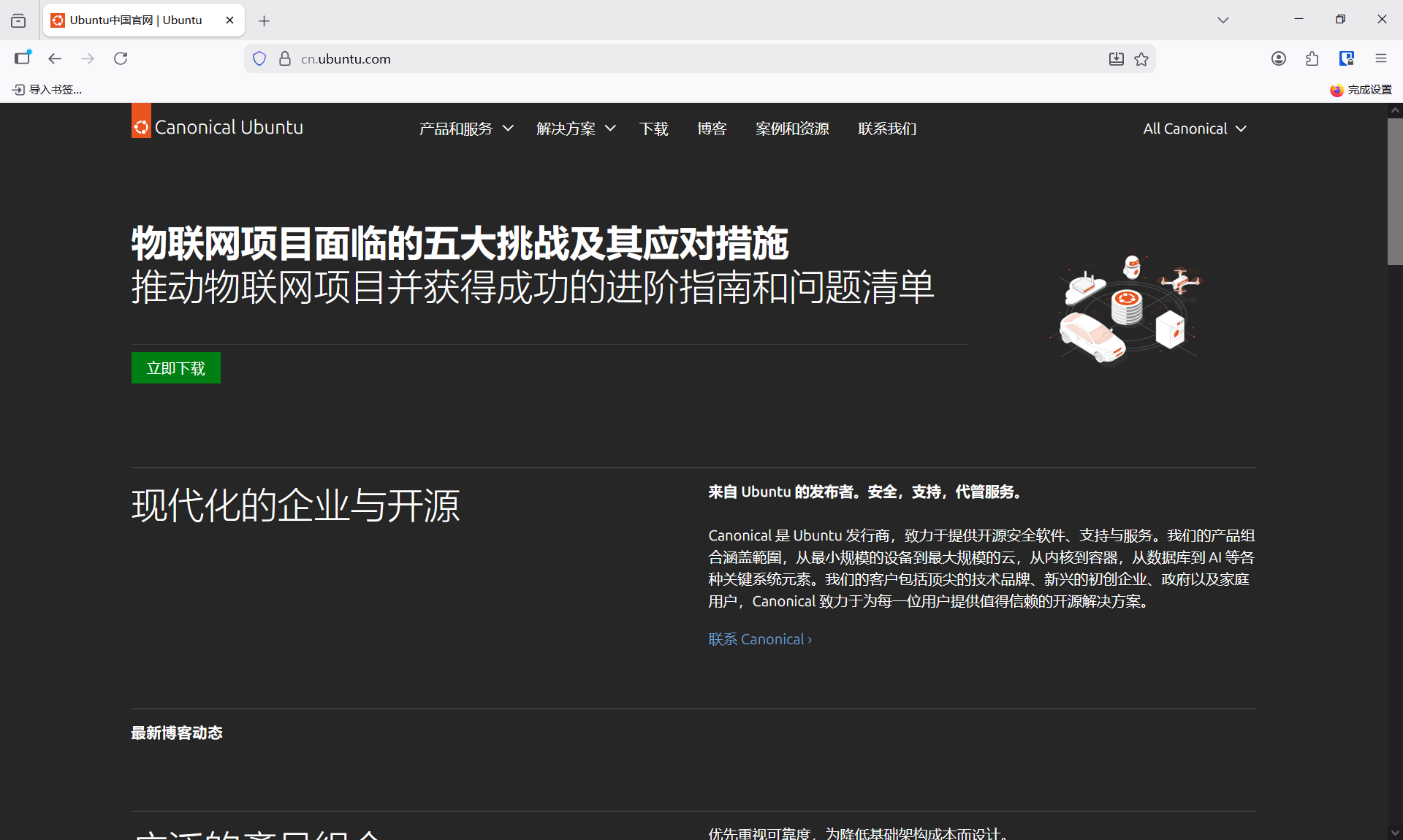Screen dimensions: 1403x840
Task: Click the 完成设置 button on the bookmarks bar
Action: (x=1361, y=89)
